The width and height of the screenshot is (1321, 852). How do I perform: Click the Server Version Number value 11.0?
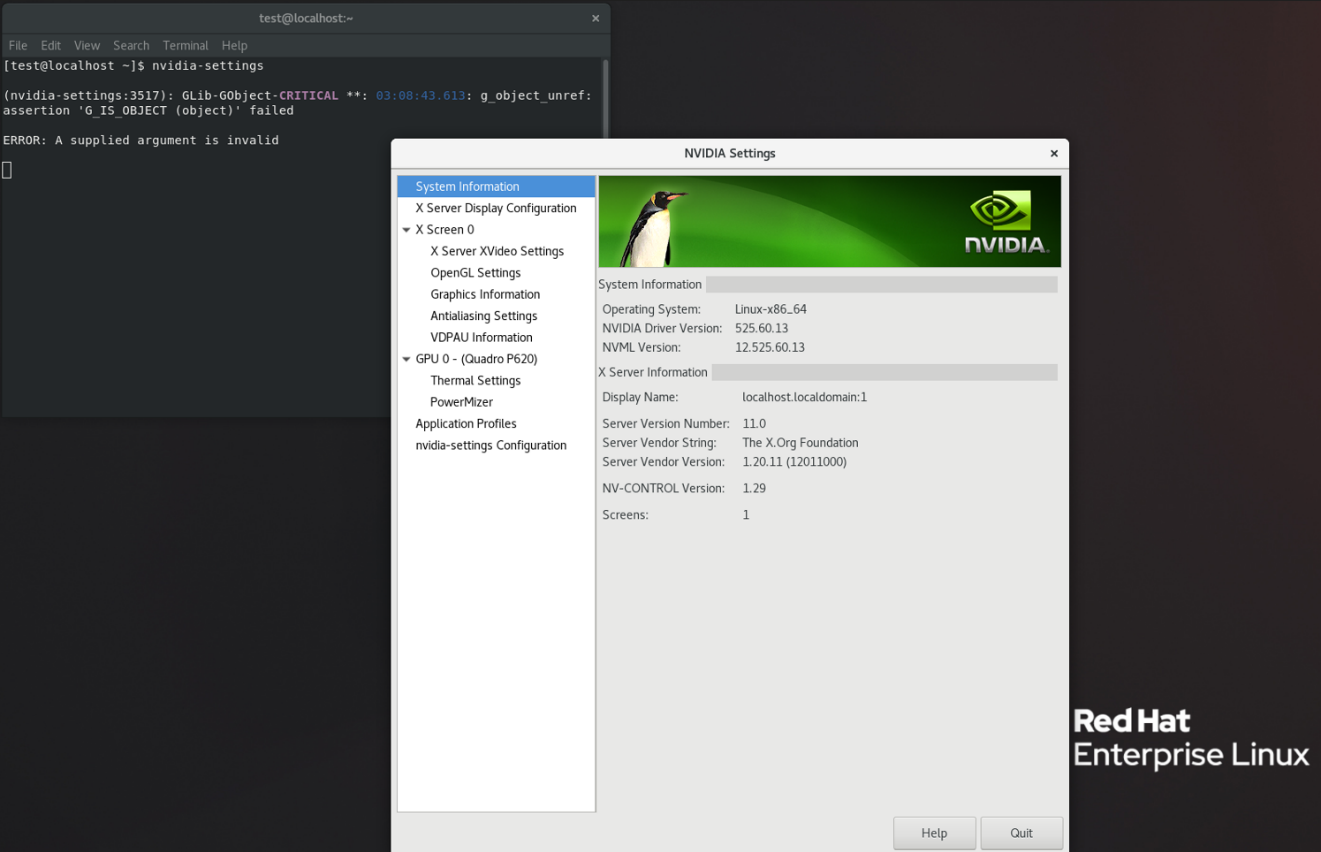754,424
